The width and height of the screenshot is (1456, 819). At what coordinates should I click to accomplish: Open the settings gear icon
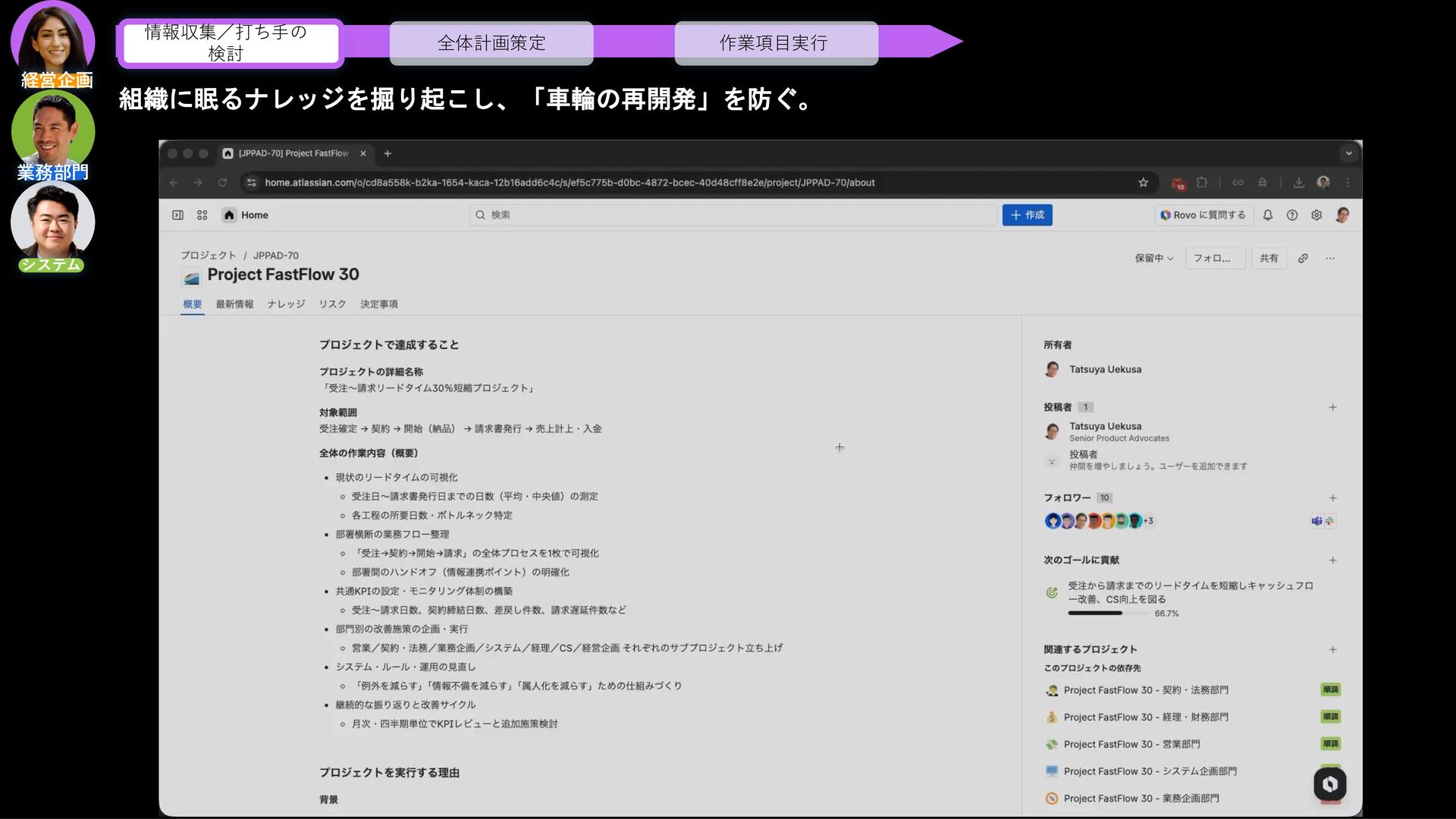[x=1316, y=215]
